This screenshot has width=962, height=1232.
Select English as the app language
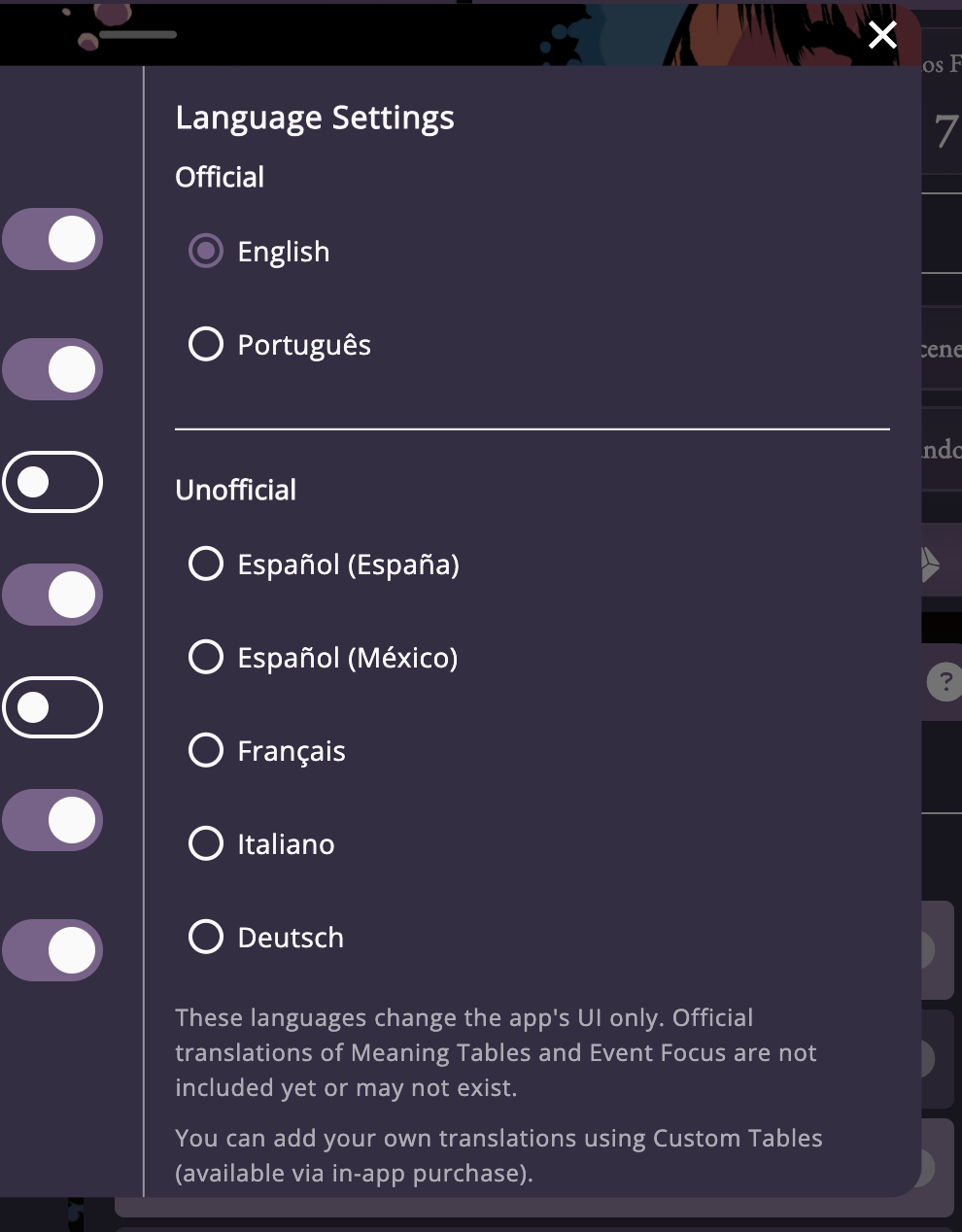tap(206, 252)
